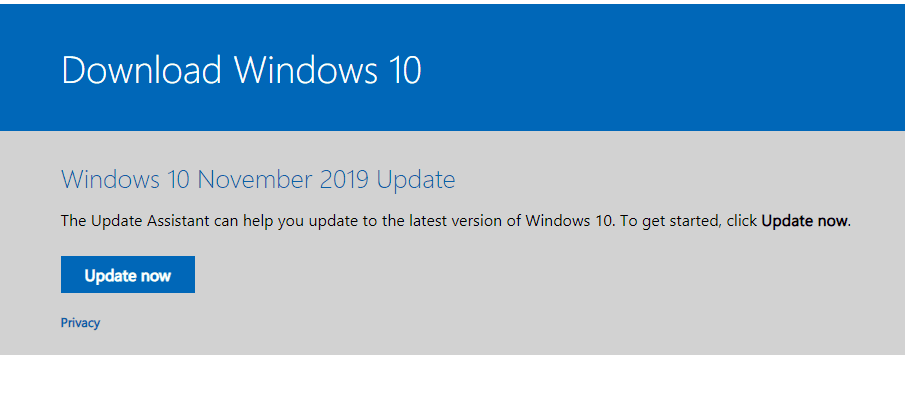Click the Download Windows 10 page title
The image size is (905, 404).
(241, 70)
